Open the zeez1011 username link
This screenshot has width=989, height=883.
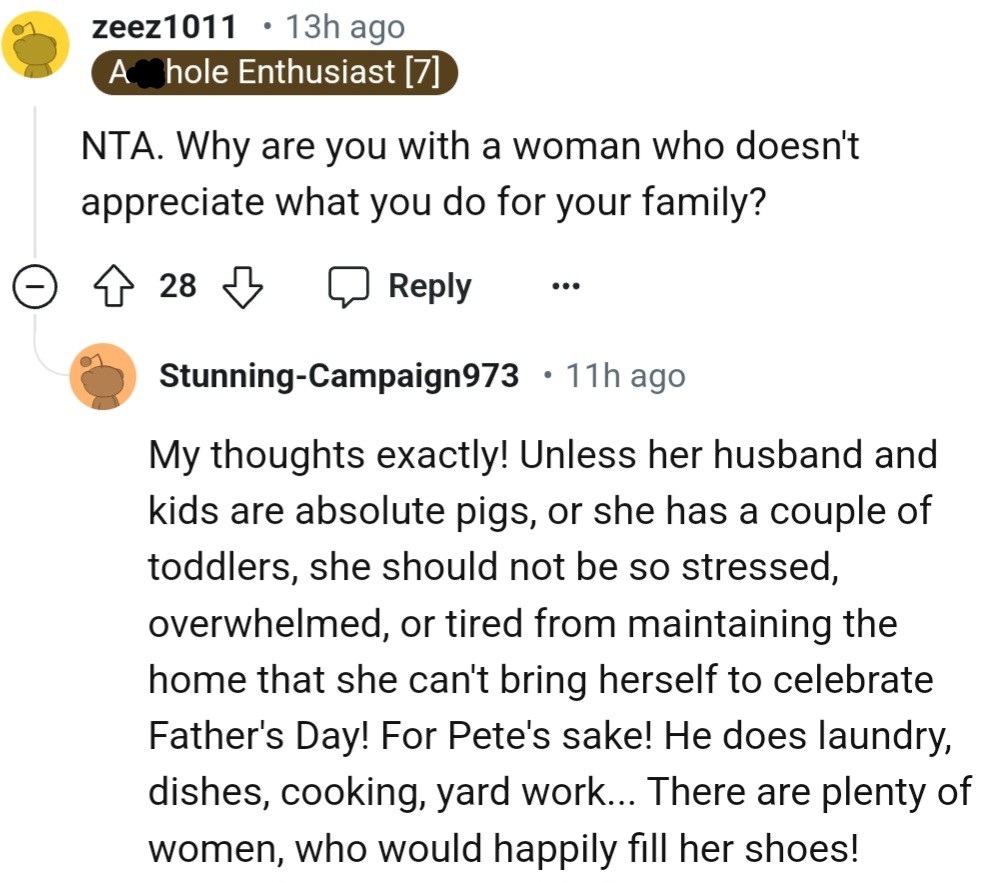[164, 27]
